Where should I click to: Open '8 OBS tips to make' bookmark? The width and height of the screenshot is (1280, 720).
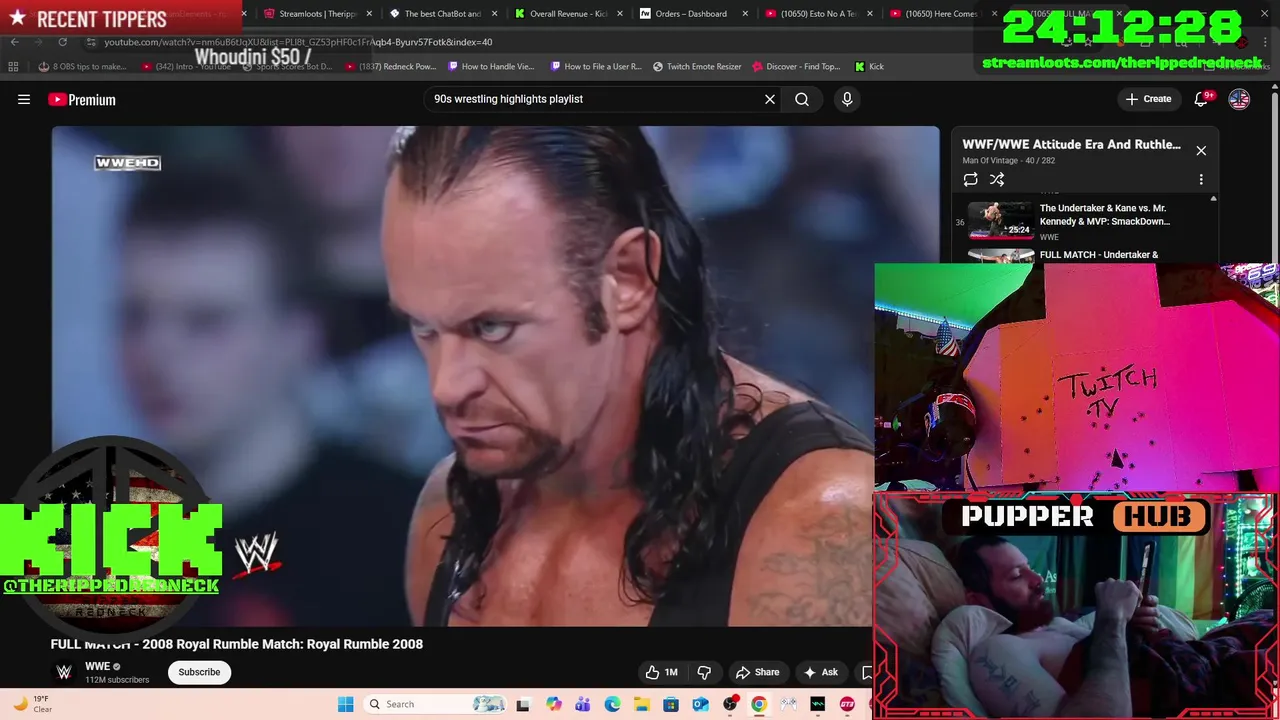click(82, 67)
